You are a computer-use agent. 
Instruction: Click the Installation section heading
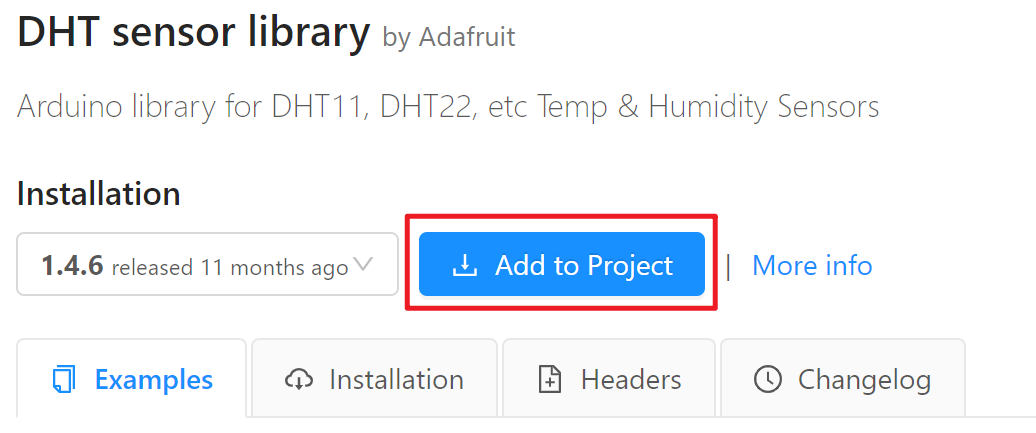(98, 194)
